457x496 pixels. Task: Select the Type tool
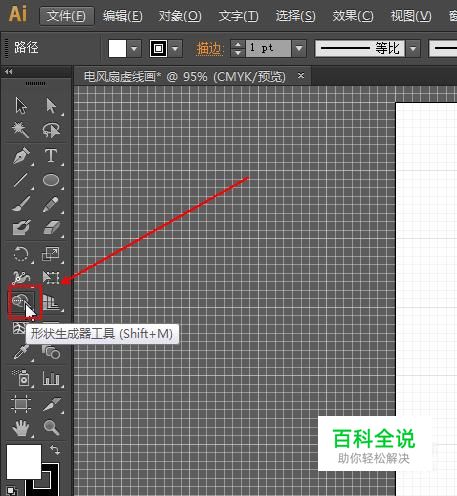(51, 156)
